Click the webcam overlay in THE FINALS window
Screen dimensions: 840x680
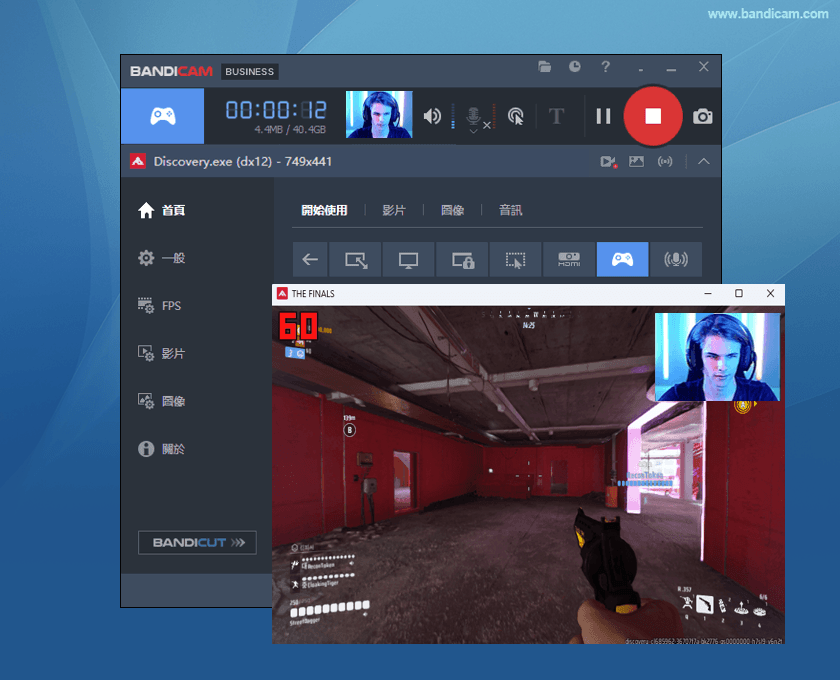(x=717, y=357)
